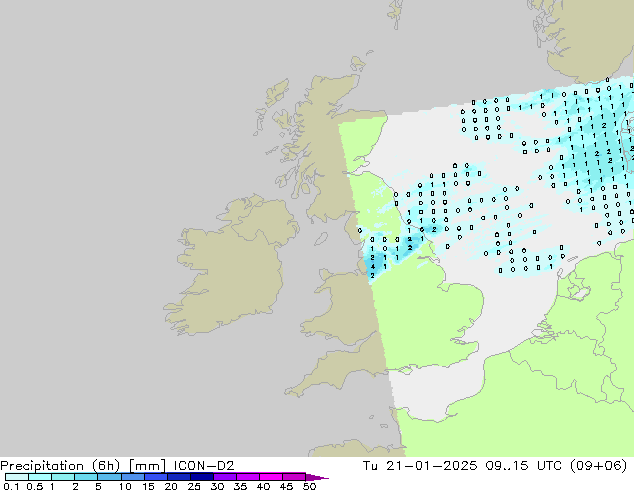The image size is (634, 490).
Task: Click the 0.1 to 0.5 mm legend swatch
Action: [x=17, y=477]
